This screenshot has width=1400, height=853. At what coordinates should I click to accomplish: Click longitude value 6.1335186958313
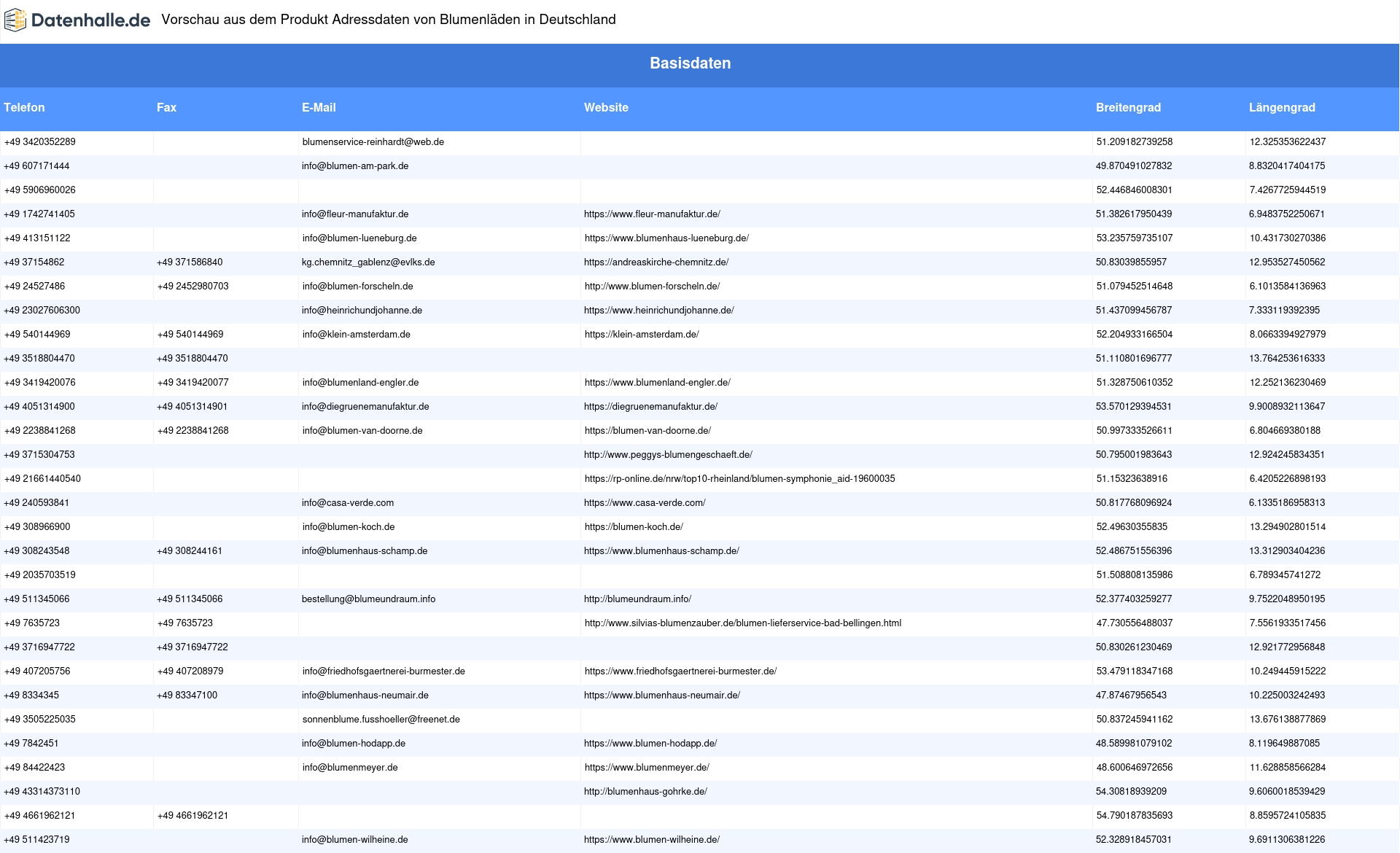(1287, 503)
